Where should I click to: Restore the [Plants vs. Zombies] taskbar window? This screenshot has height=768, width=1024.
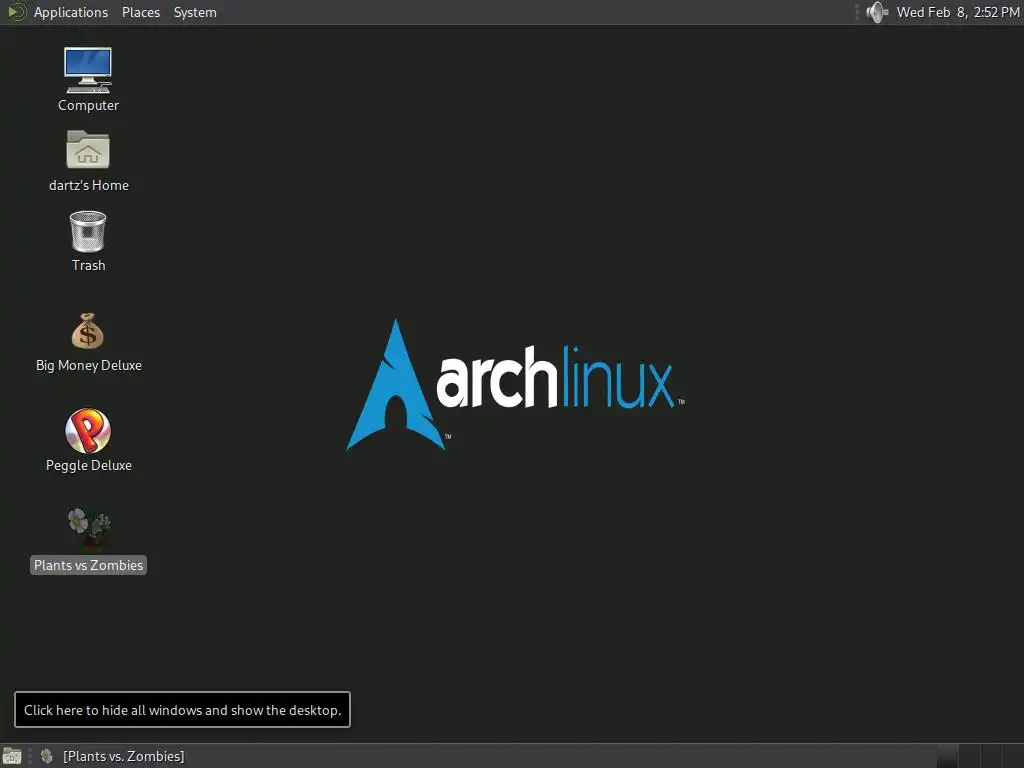coord(112,756)
